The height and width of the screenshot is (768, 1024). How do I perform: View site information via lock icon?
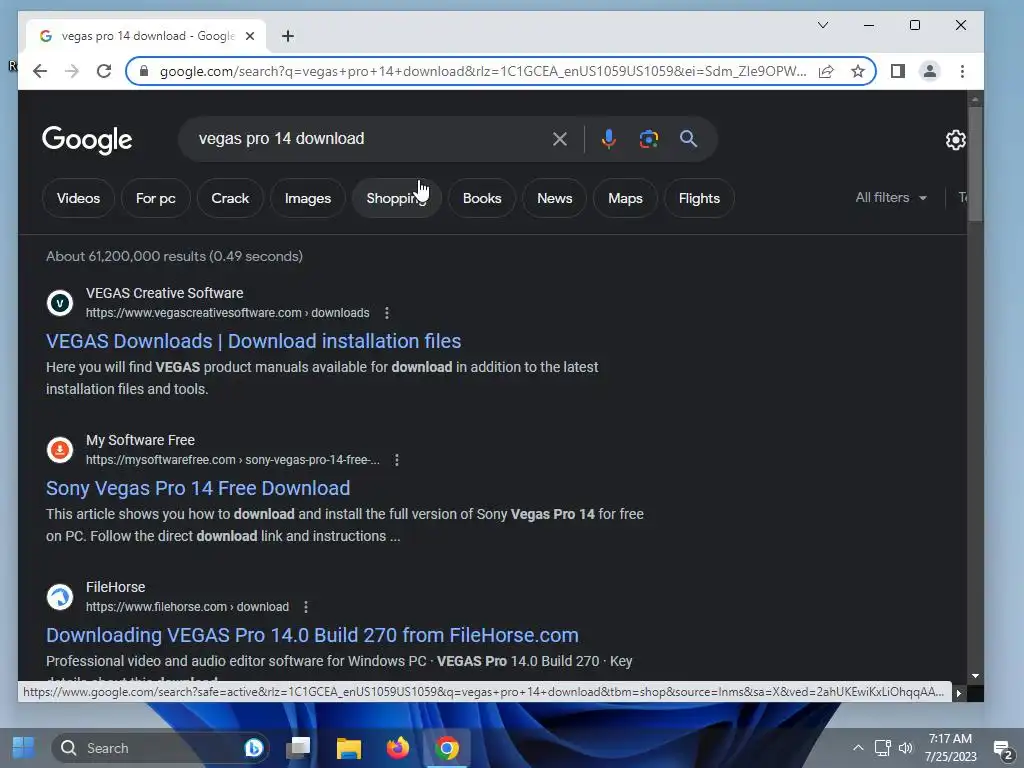pos(144,71)
